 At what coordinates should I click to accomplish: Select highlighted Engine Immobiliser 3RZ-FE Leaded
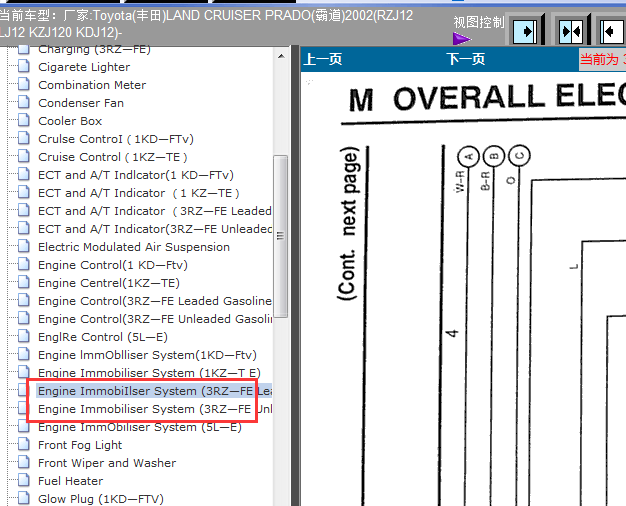point(155,391)
